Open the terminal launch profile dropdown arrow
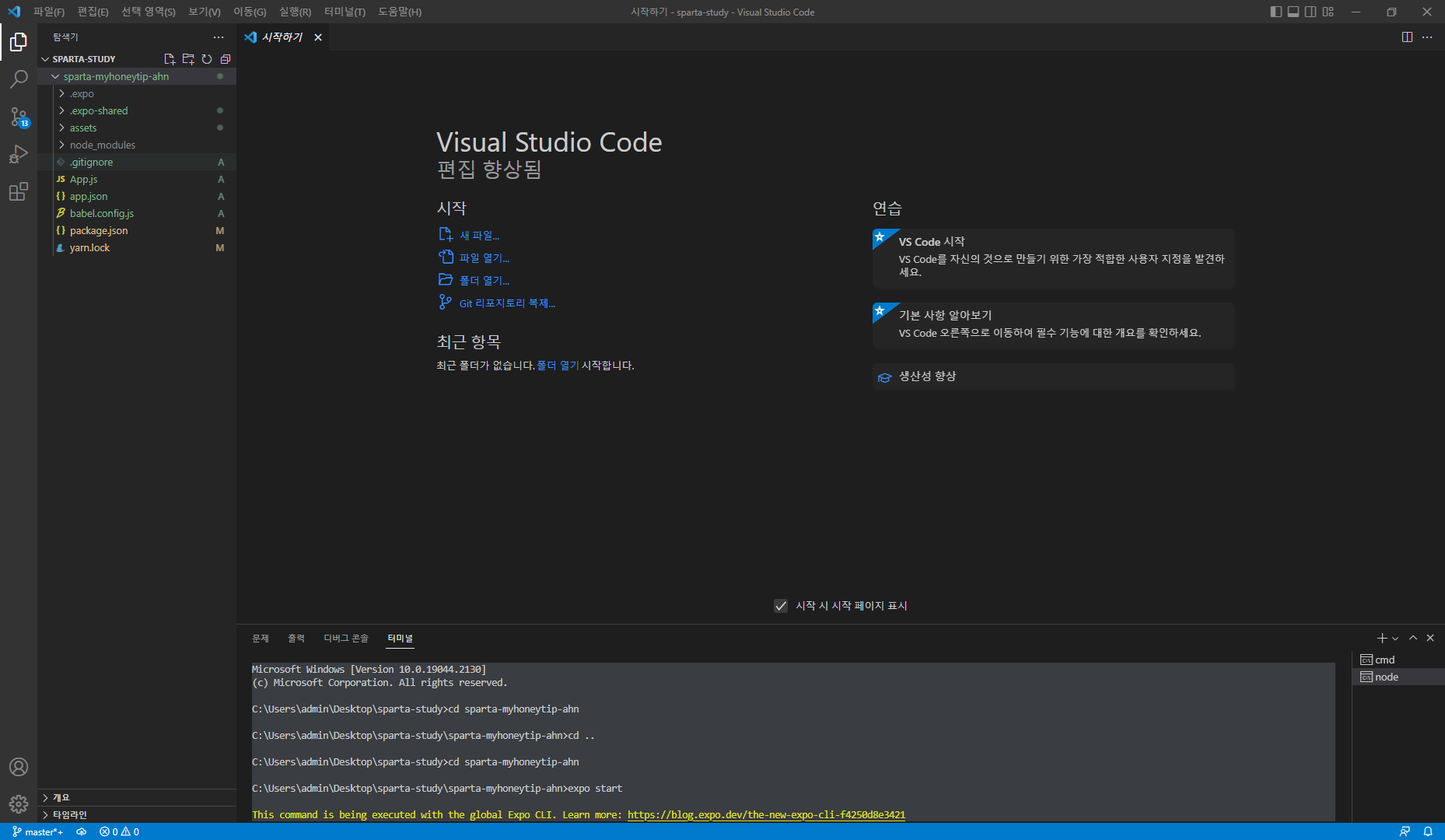 (1395, 639)
